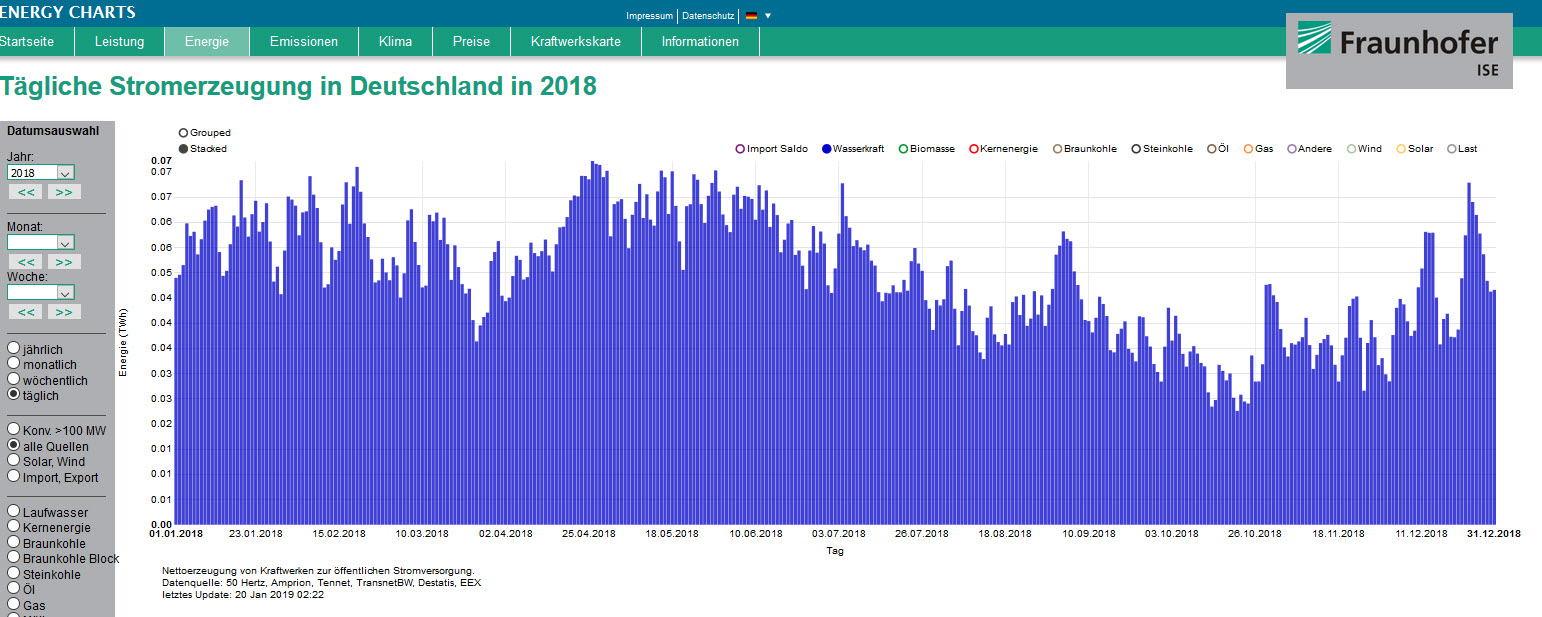
Task: Open the Monat dropdown
Action: pyautogui.click(x=40, y=242)
